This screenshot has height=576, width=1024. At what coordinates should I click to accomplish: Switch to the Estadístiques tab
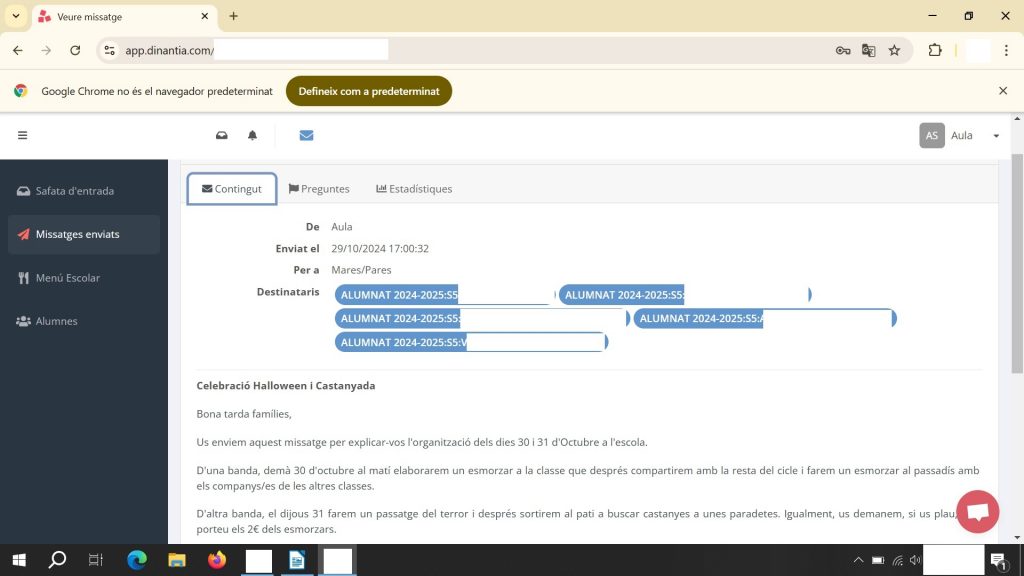click(414, 189)
